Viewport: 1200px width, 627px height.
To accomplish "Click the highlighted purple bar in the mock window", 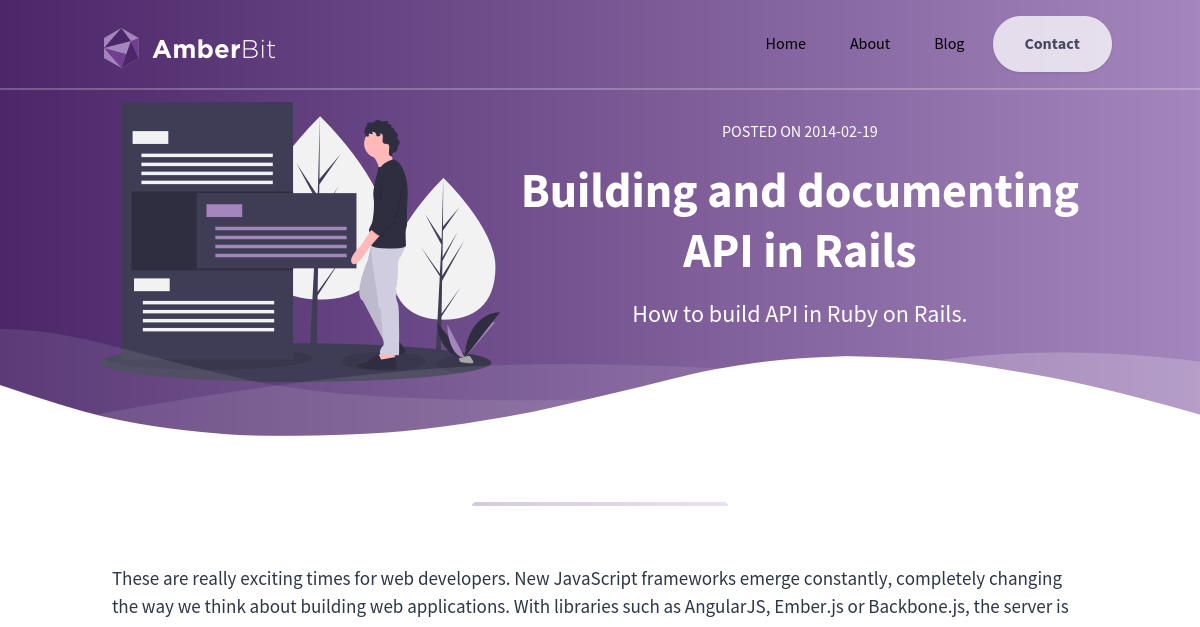I will [222, 208].
